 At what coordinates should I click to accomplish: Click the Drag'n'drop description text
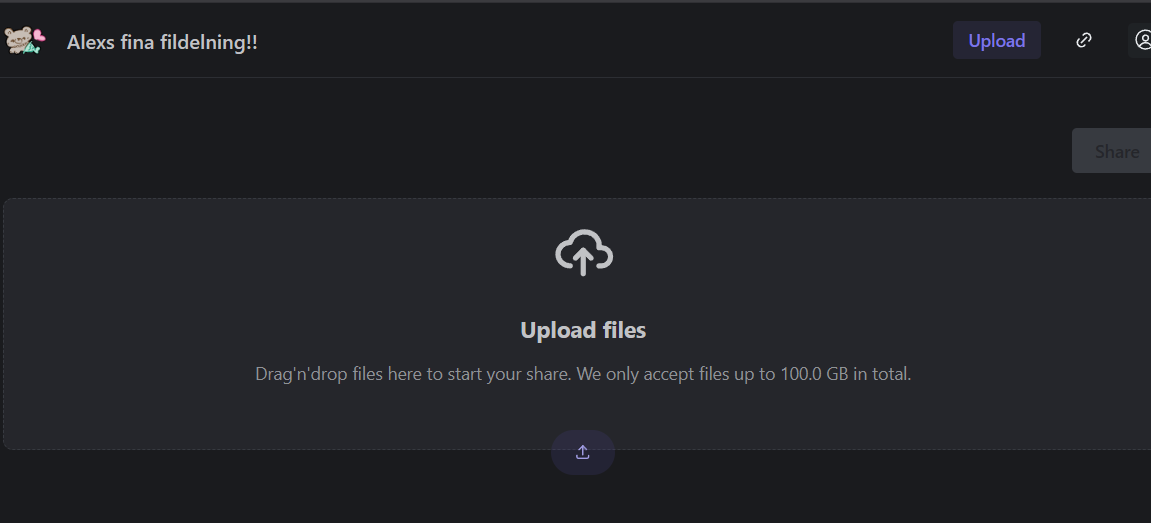point(583,375)
